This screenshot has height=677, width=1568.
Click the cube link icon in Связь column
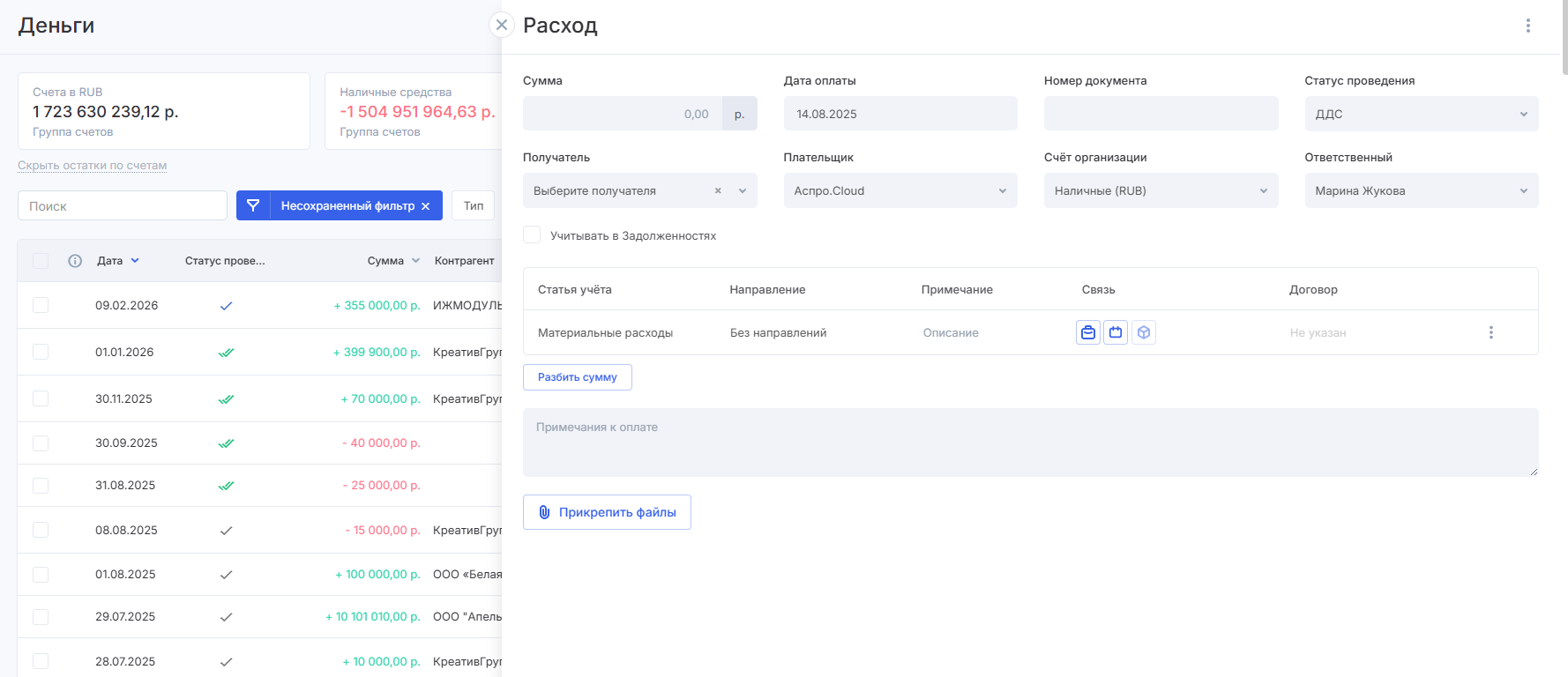point(1144,332)
